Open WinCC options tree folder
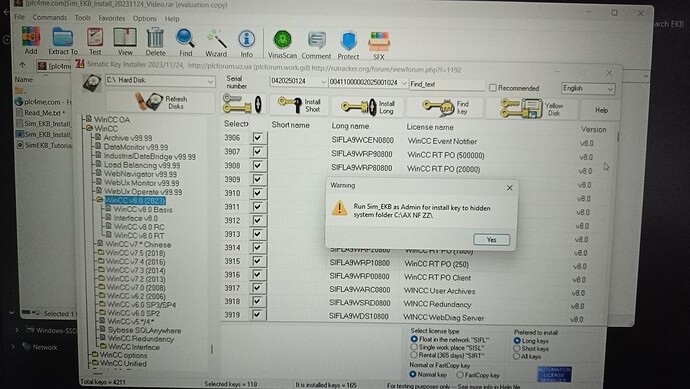This screenshot has height=389, width=690. coord(123,355)
